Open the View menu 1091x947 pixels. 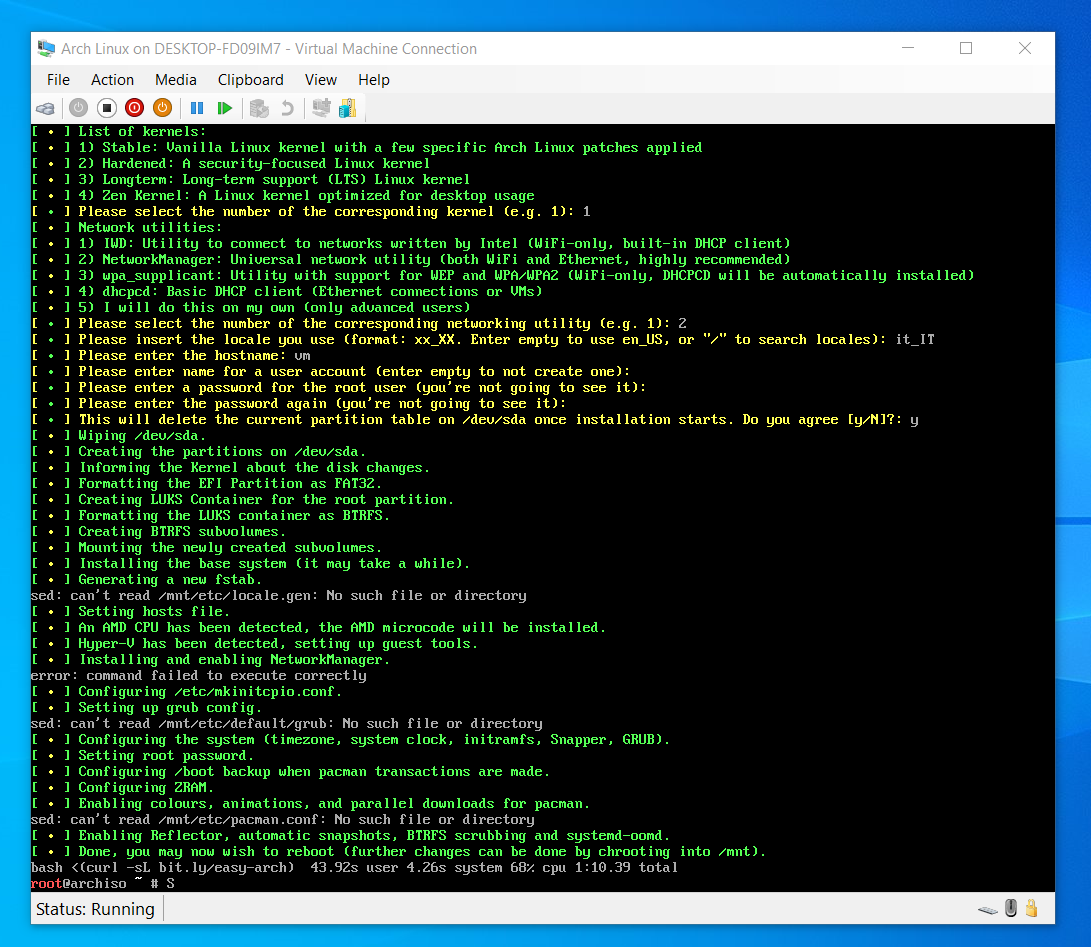coord(321,80)
